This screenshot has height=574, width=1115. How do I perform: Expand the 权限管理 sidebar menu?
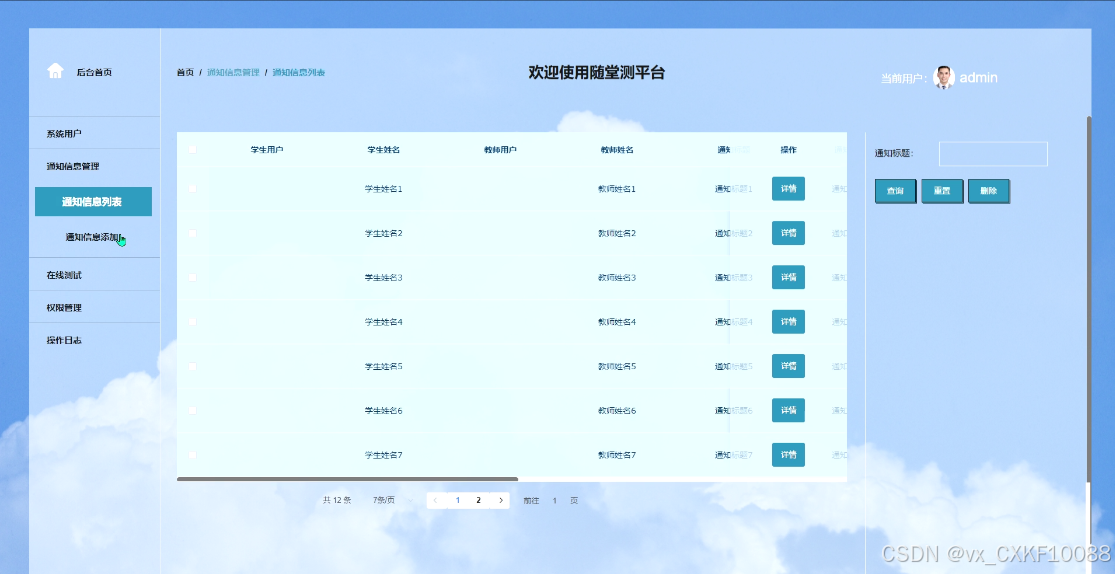[95, 308]
